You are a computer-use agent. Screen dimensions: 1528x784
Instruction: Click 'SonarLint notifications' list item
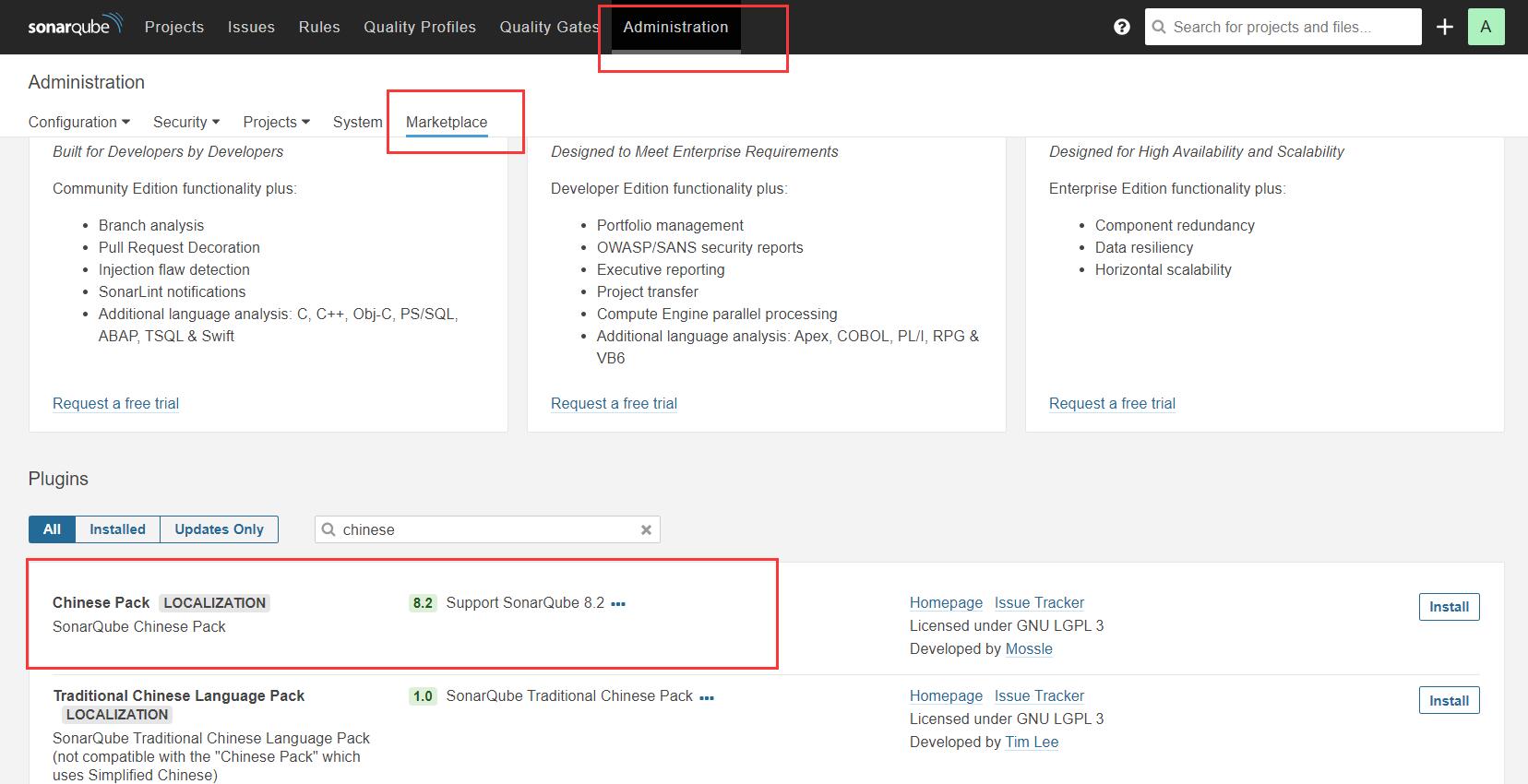(x=172, y=291)
